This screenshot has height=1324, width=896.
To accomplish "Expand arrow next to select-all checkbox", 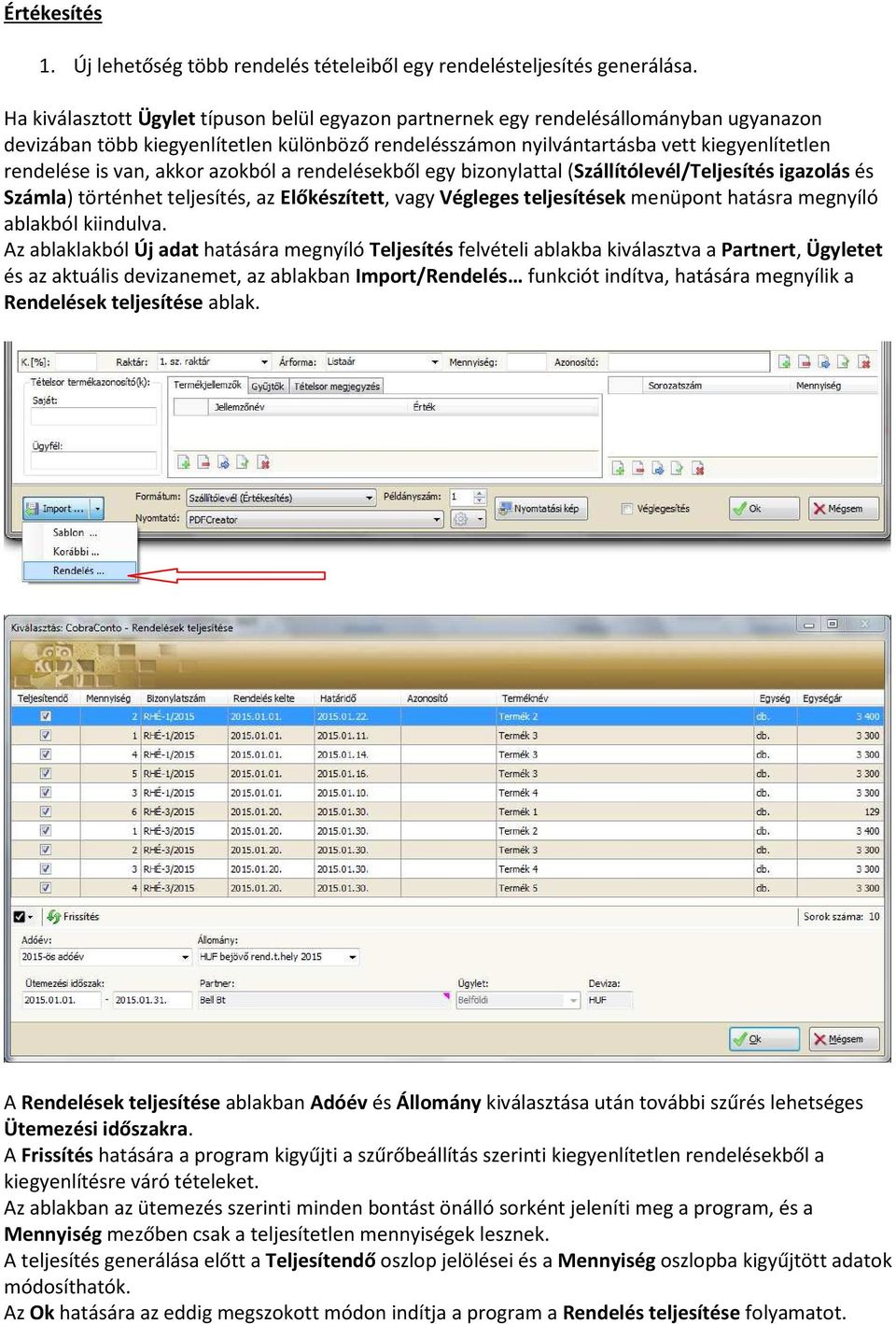I will click(31, 917).
